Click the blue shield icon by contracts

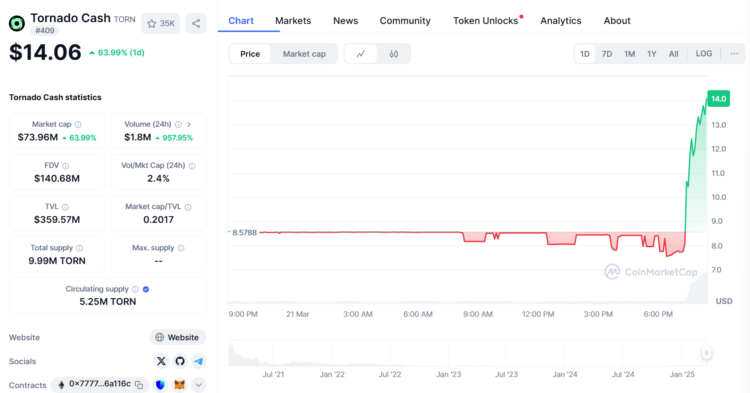coord(160,385)
